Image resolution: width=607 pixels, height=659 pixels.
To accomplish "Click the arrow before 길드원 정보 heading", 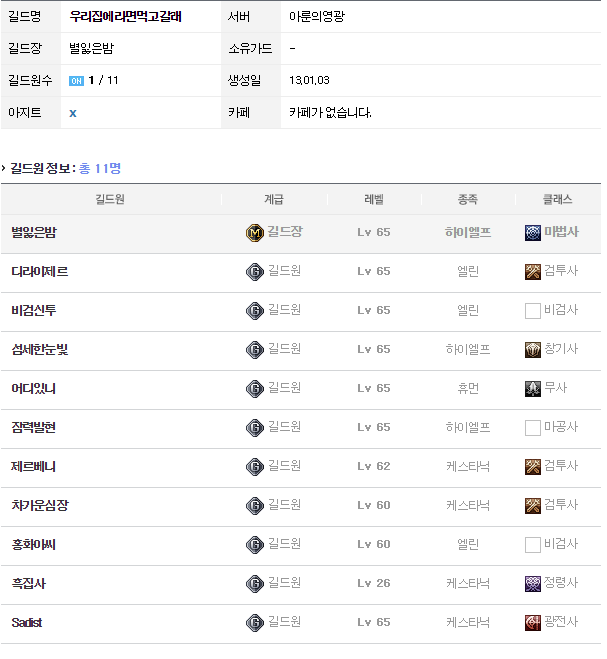I will [x=4, y=168].
